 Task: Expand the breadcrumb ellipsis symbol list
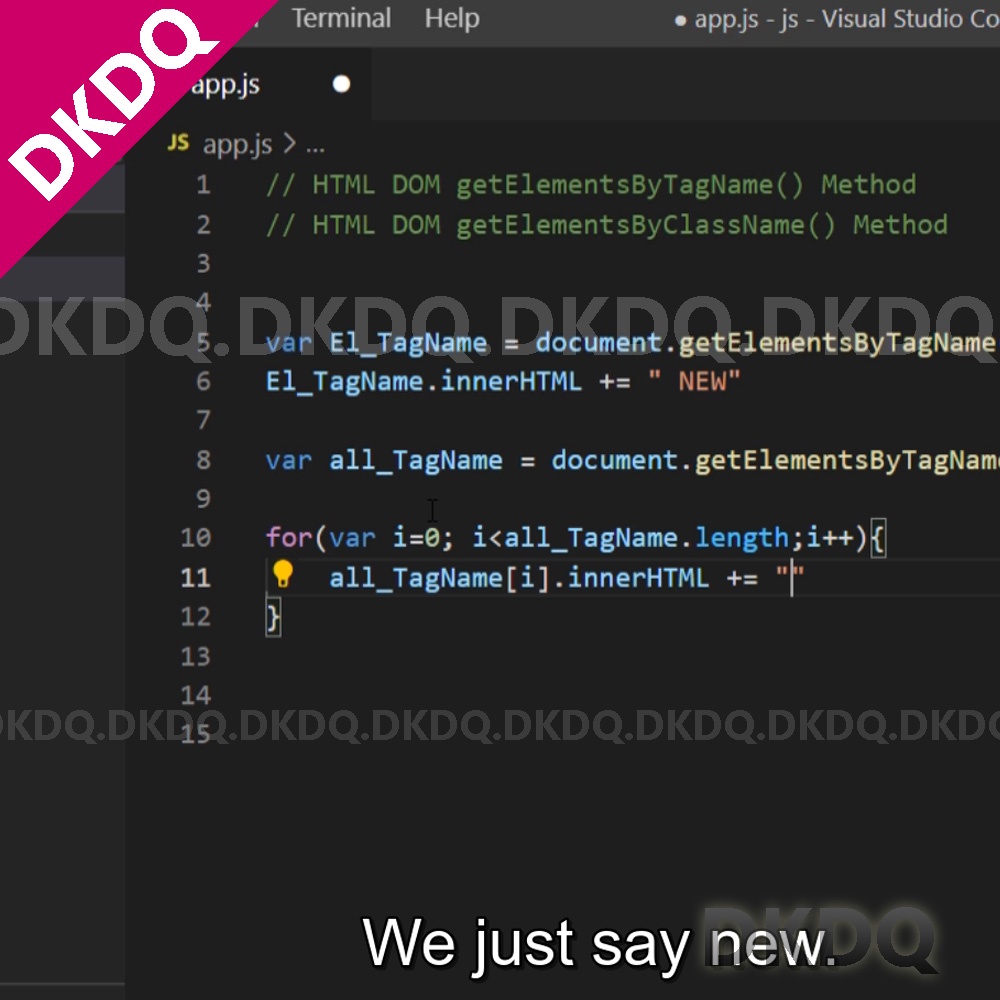pos(315,145)
